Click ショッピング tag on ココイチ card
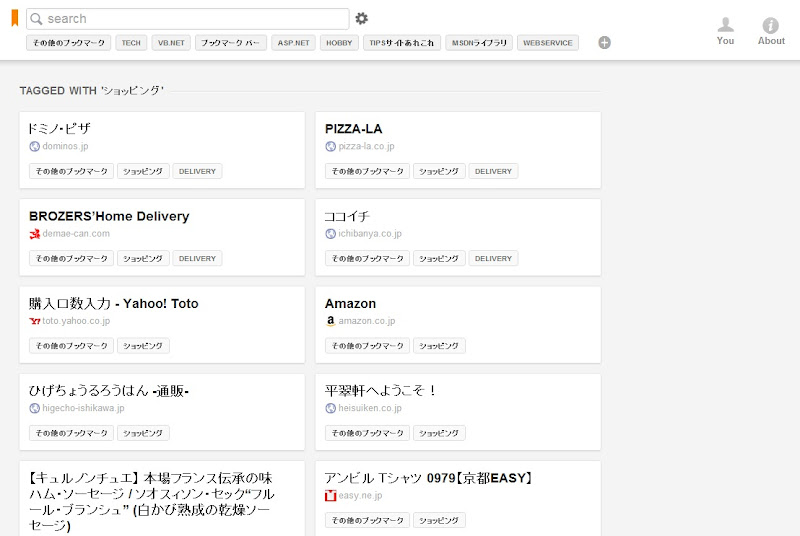Screen dimensions: 800x536 (439, 259)
